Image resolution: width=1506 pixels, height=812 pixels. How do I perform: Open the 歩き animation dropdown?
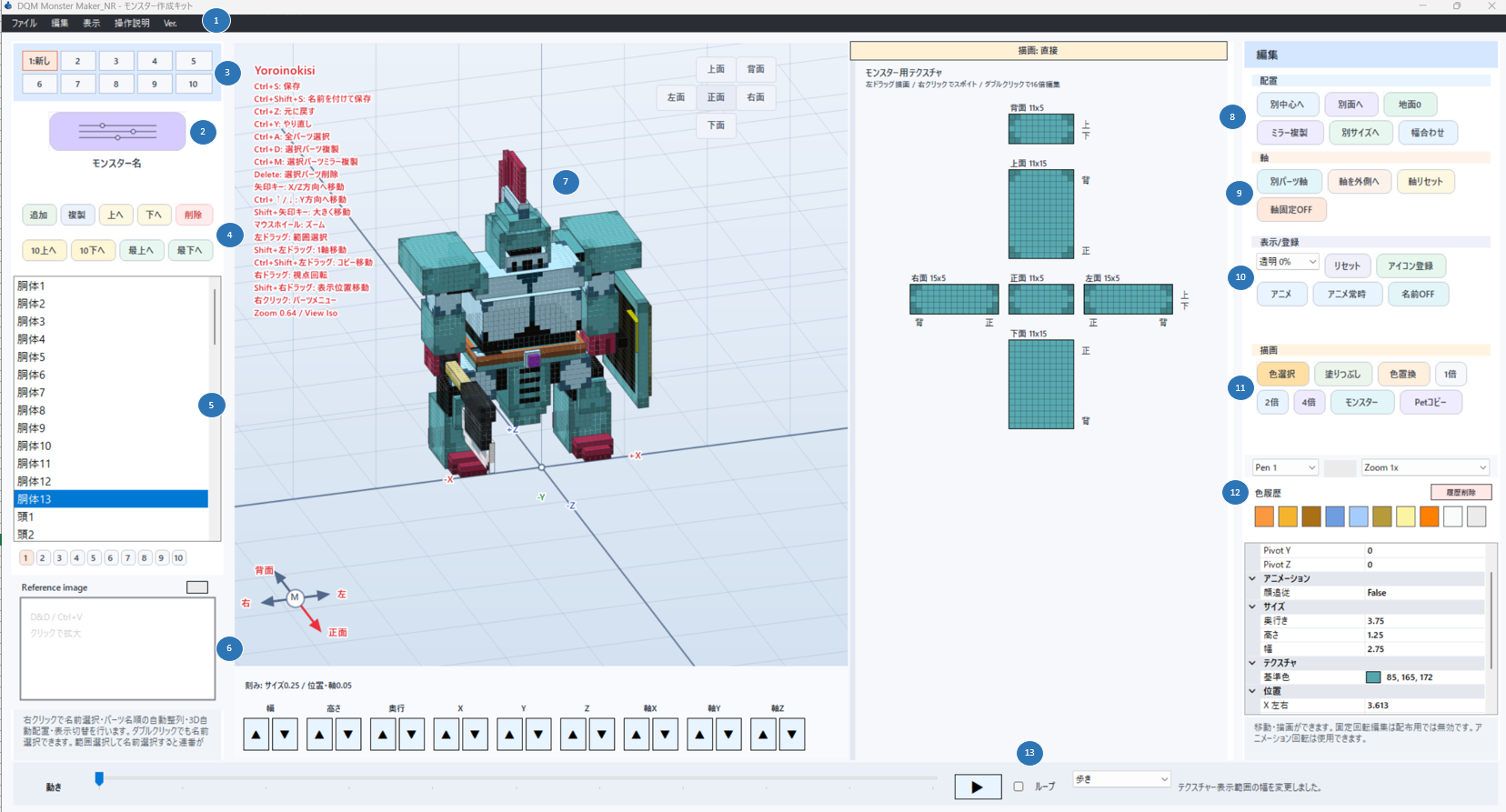(x=1121, y=779)
